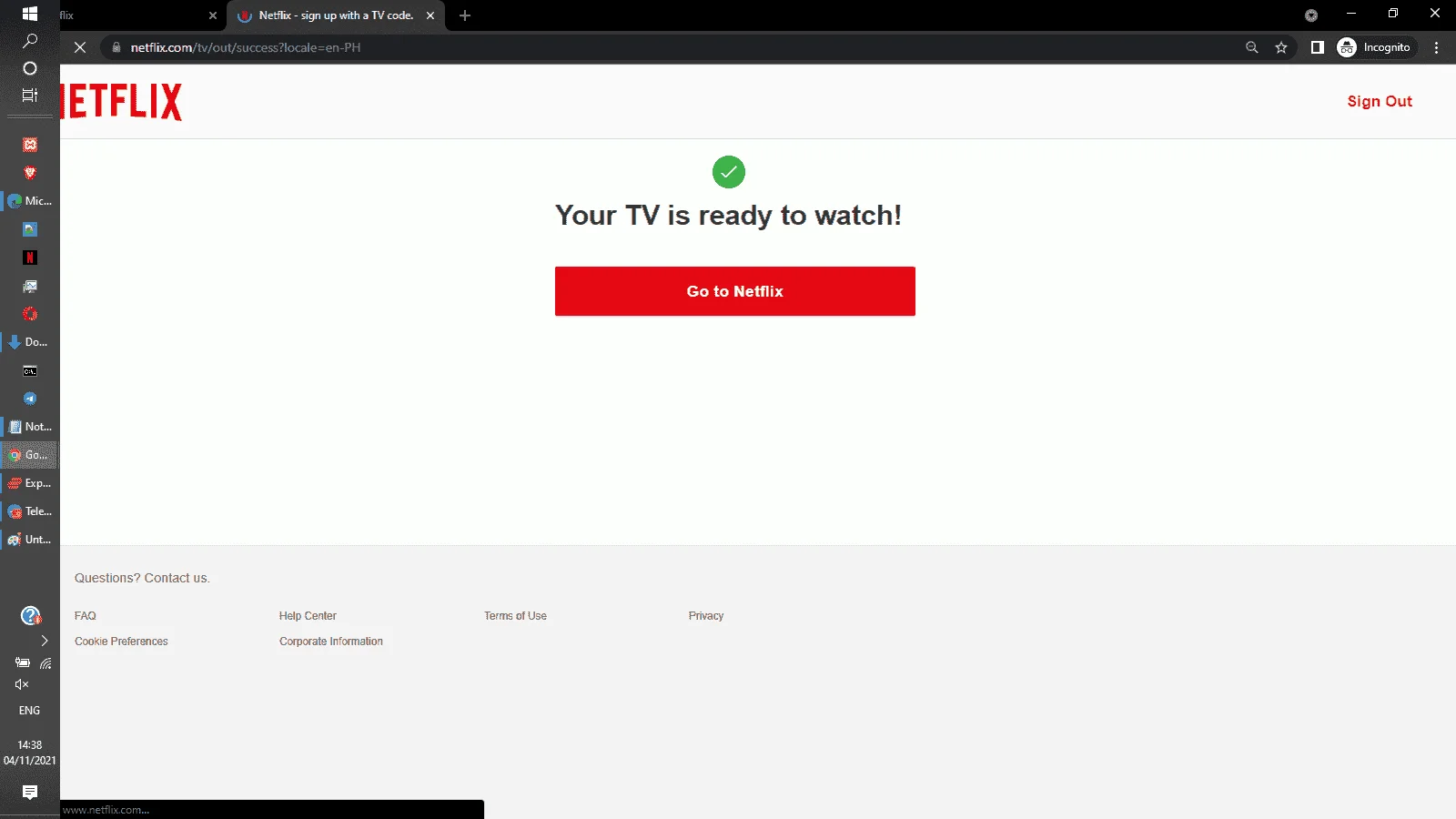
Task: Open the red circular Opera-style taskbar icon
Action: (x=29, y=314)
